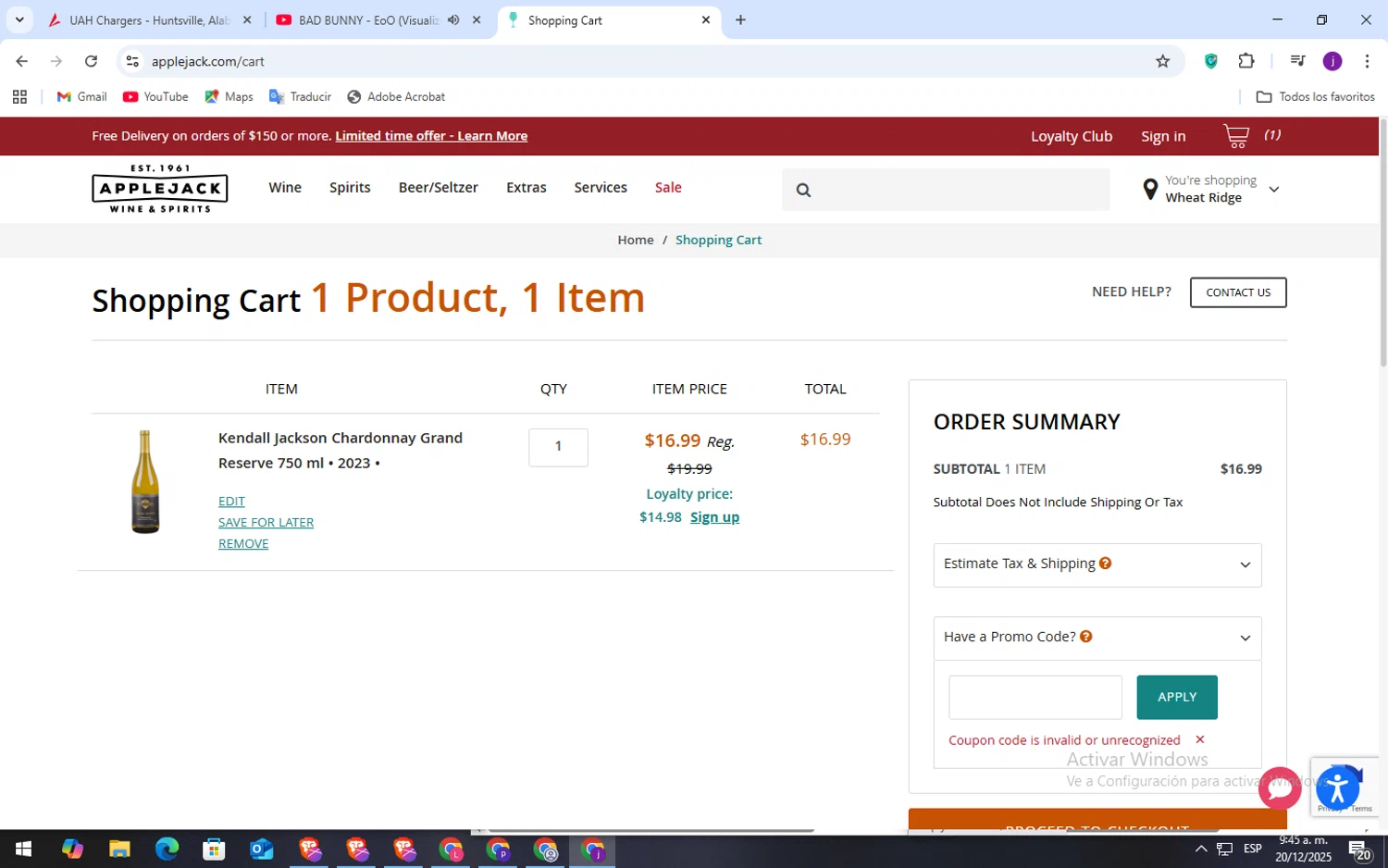Click the promo code input field
Viewport: 1388px width, 868px height.
(x=1035, y=697)
